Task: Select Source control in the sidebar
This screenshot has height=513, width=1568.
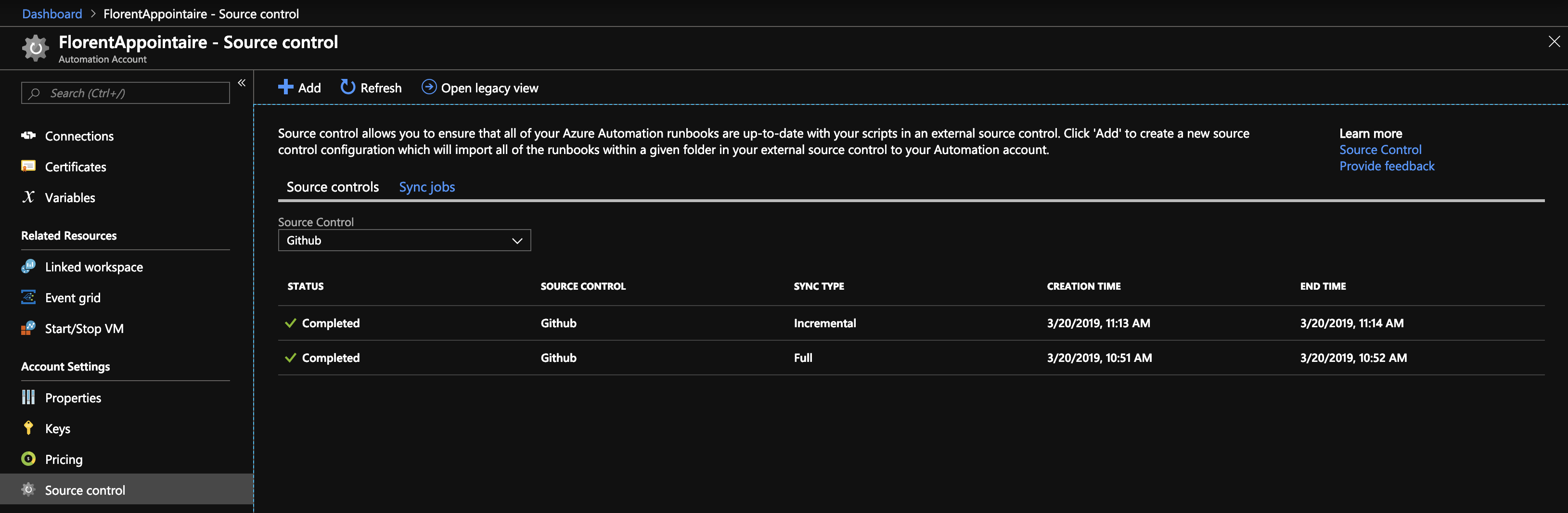Action: tap(126, 489)
